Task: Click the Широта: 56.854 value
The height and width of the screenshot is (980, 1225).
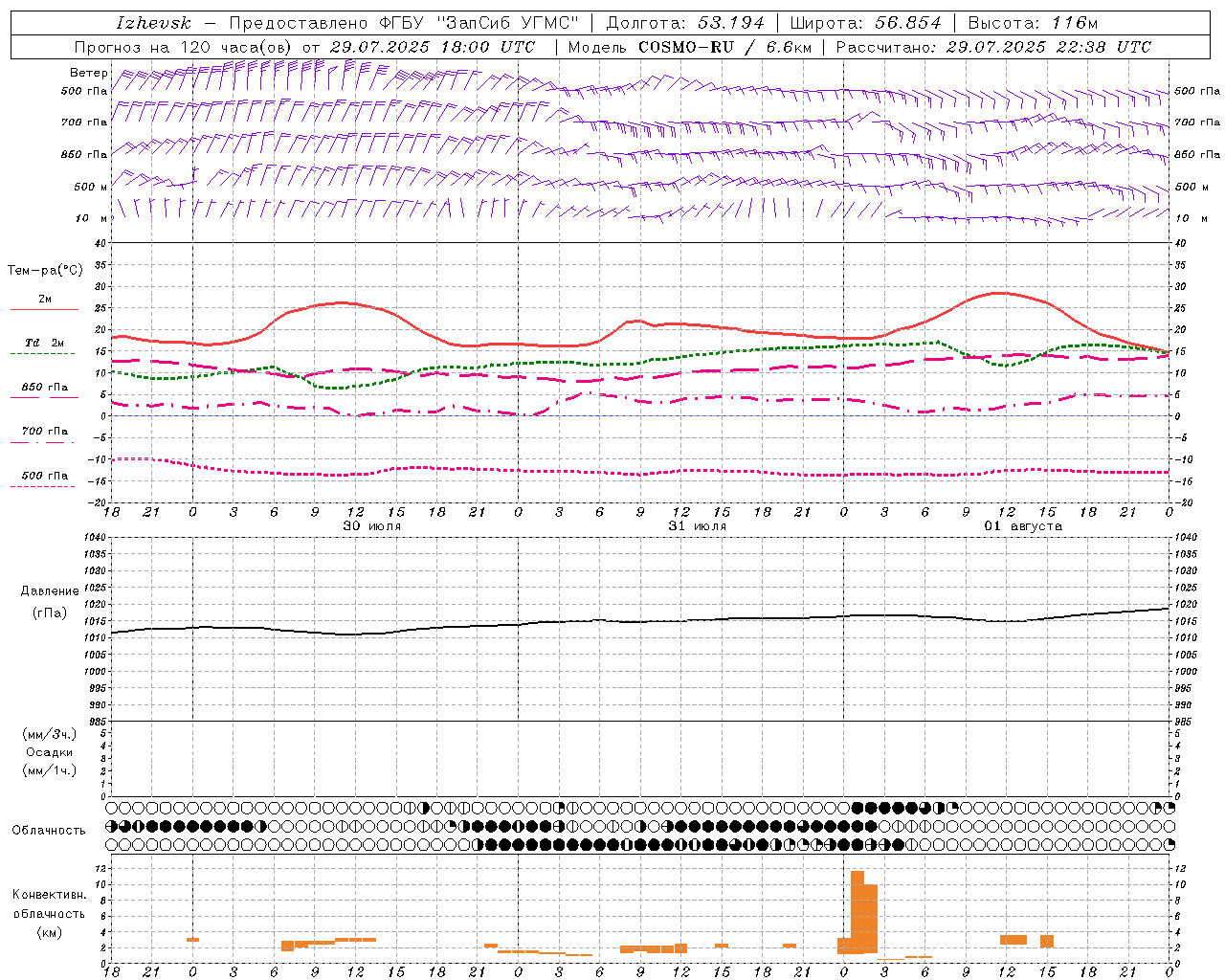Action: [865, 23]
